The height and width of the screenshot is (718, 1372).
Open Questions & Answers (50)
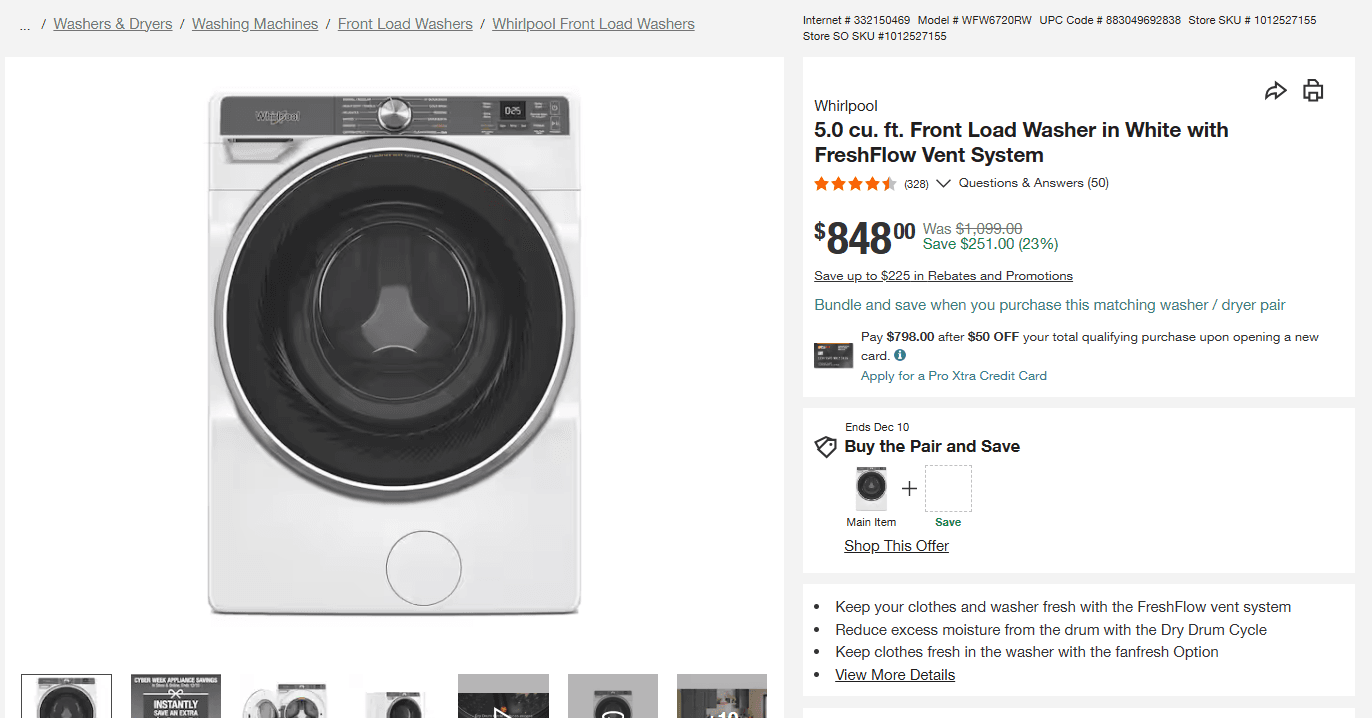pos(1033,182)
